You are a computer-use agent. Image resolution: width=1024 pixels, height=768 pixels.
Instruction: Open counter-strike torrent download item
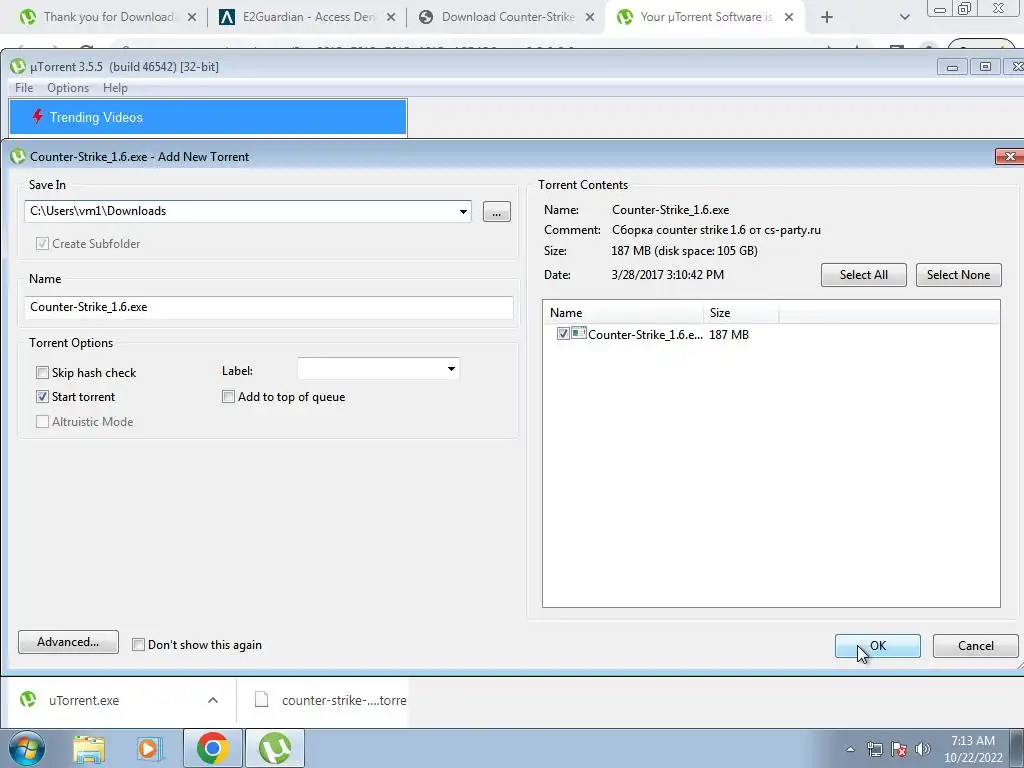tap(330, 700)
